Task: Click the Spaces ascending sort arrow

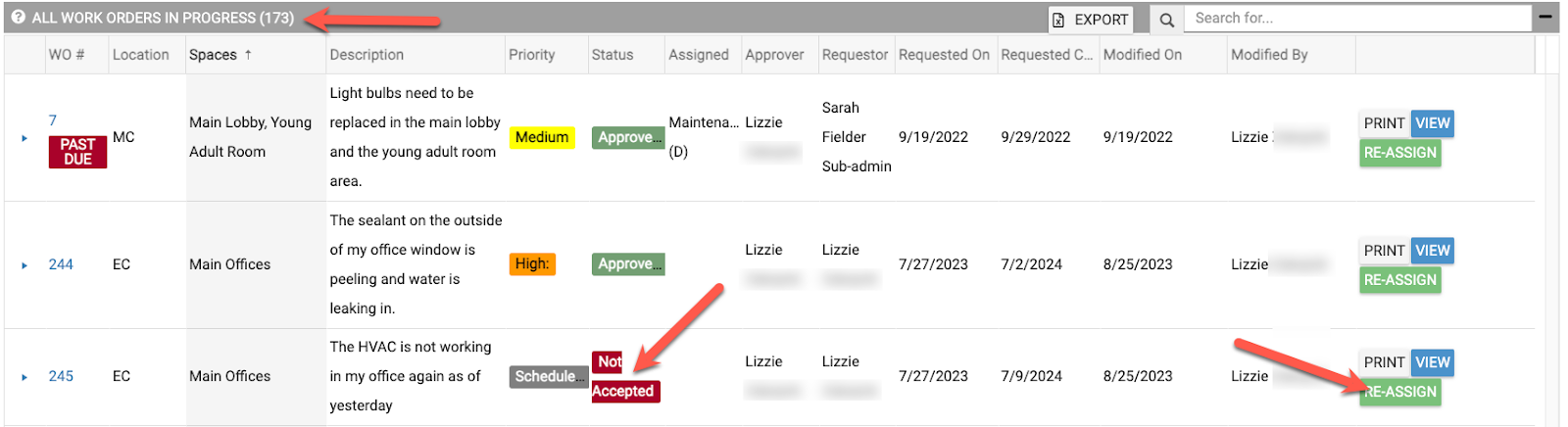Action: (248, 55)
